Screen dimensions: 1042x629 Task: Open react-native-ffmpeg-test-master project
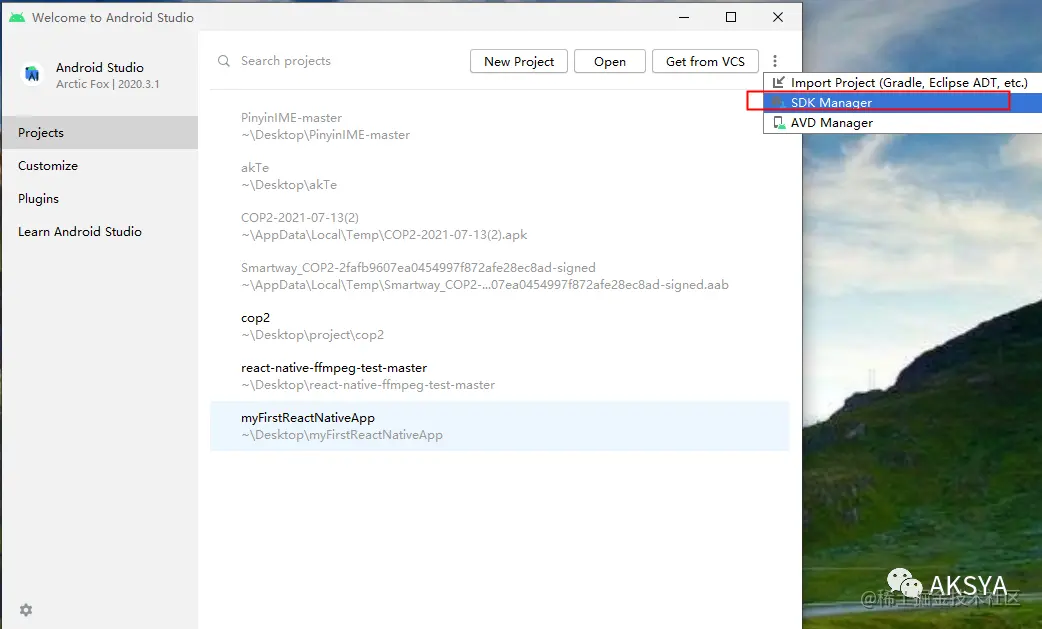coord(500,376)
